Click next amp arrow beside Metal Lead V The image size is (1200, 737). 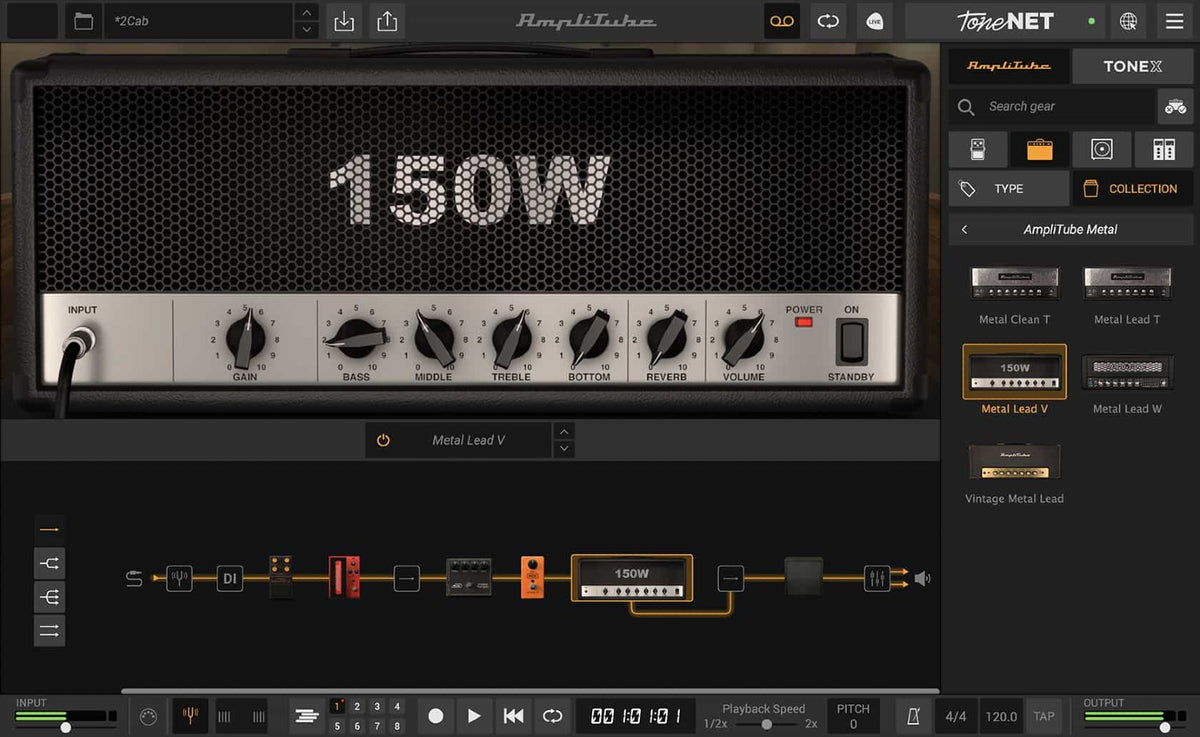565,449
